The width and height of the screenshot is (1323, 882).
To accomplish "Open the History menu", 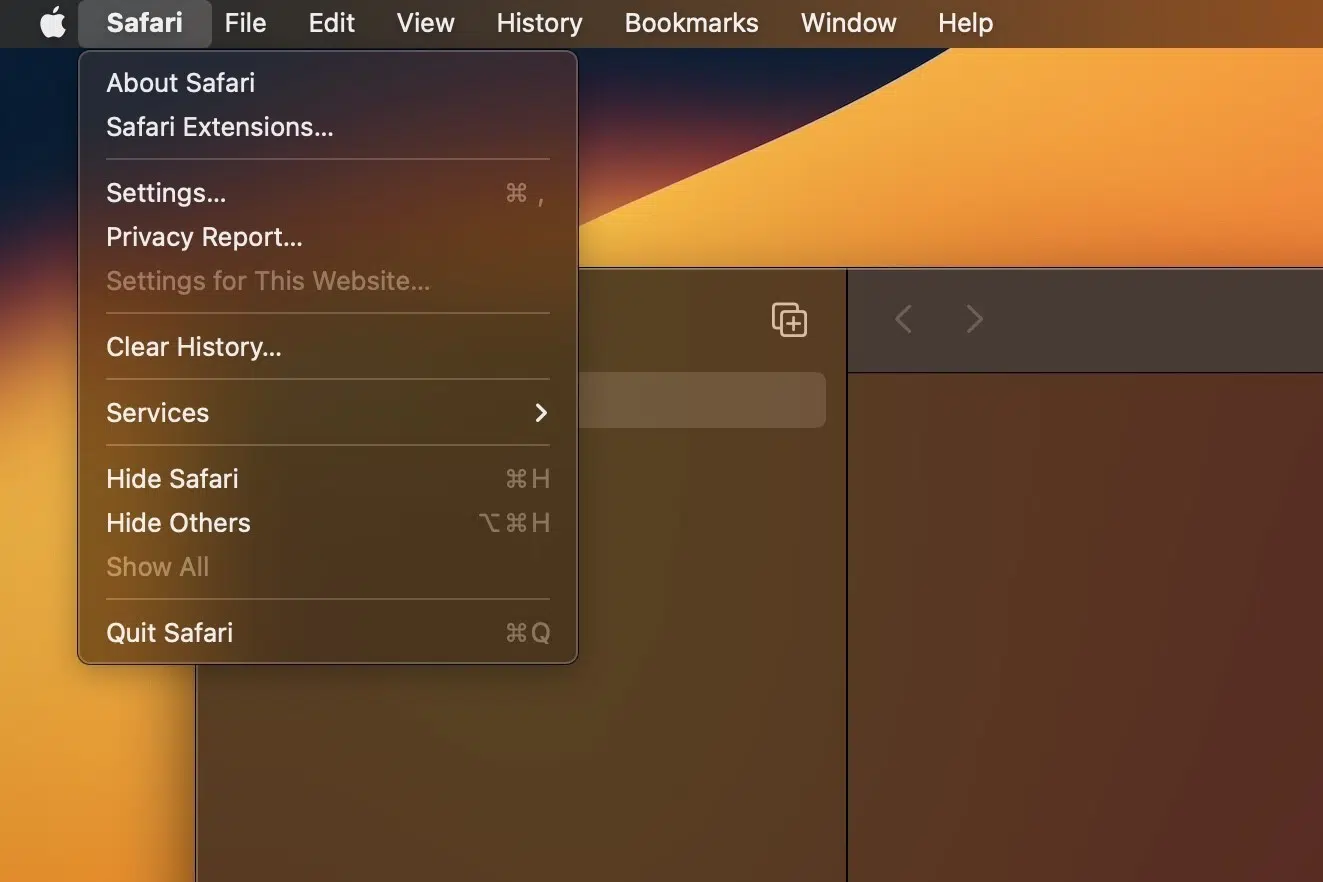I will 539,23.
